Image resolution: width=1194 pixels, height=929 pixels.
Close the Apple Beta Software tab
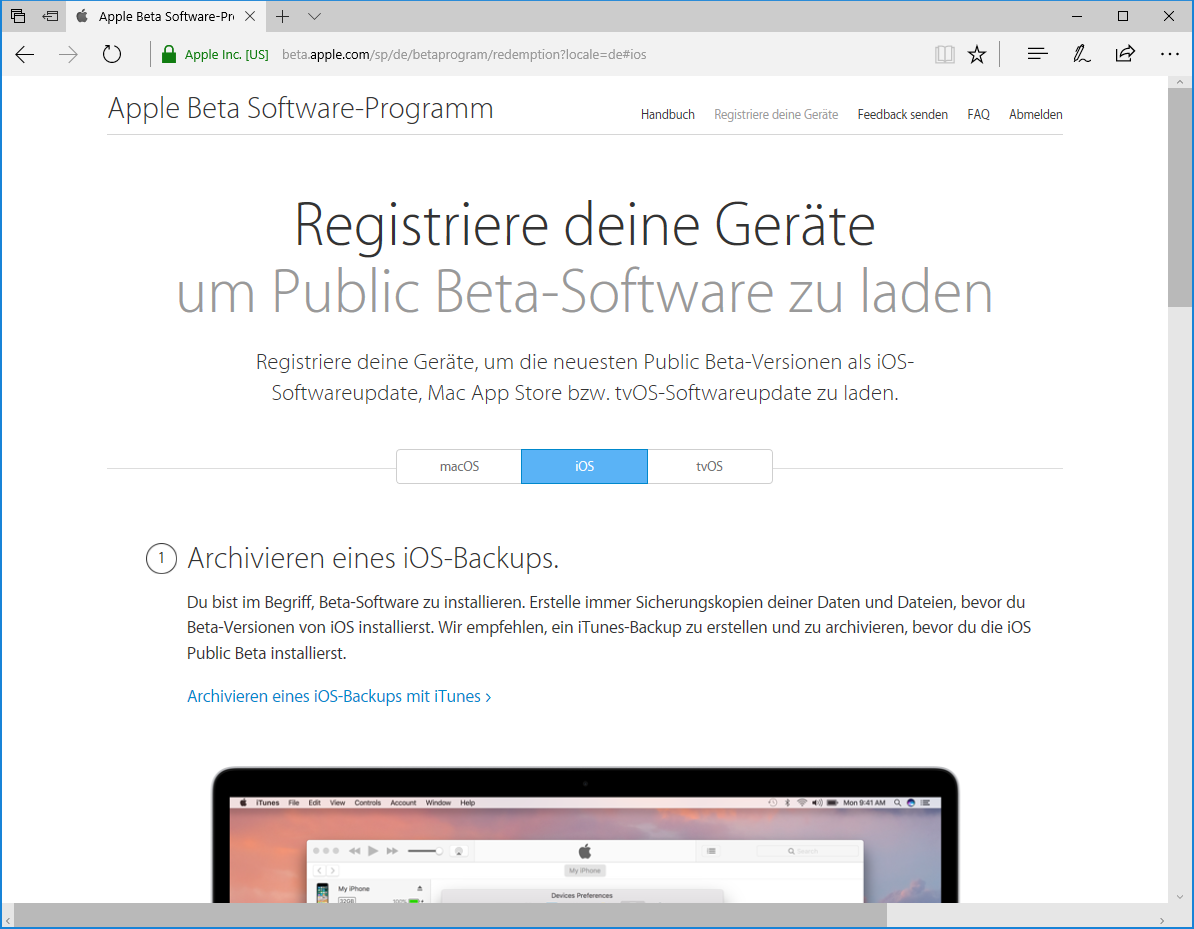(x=250, y=17)
